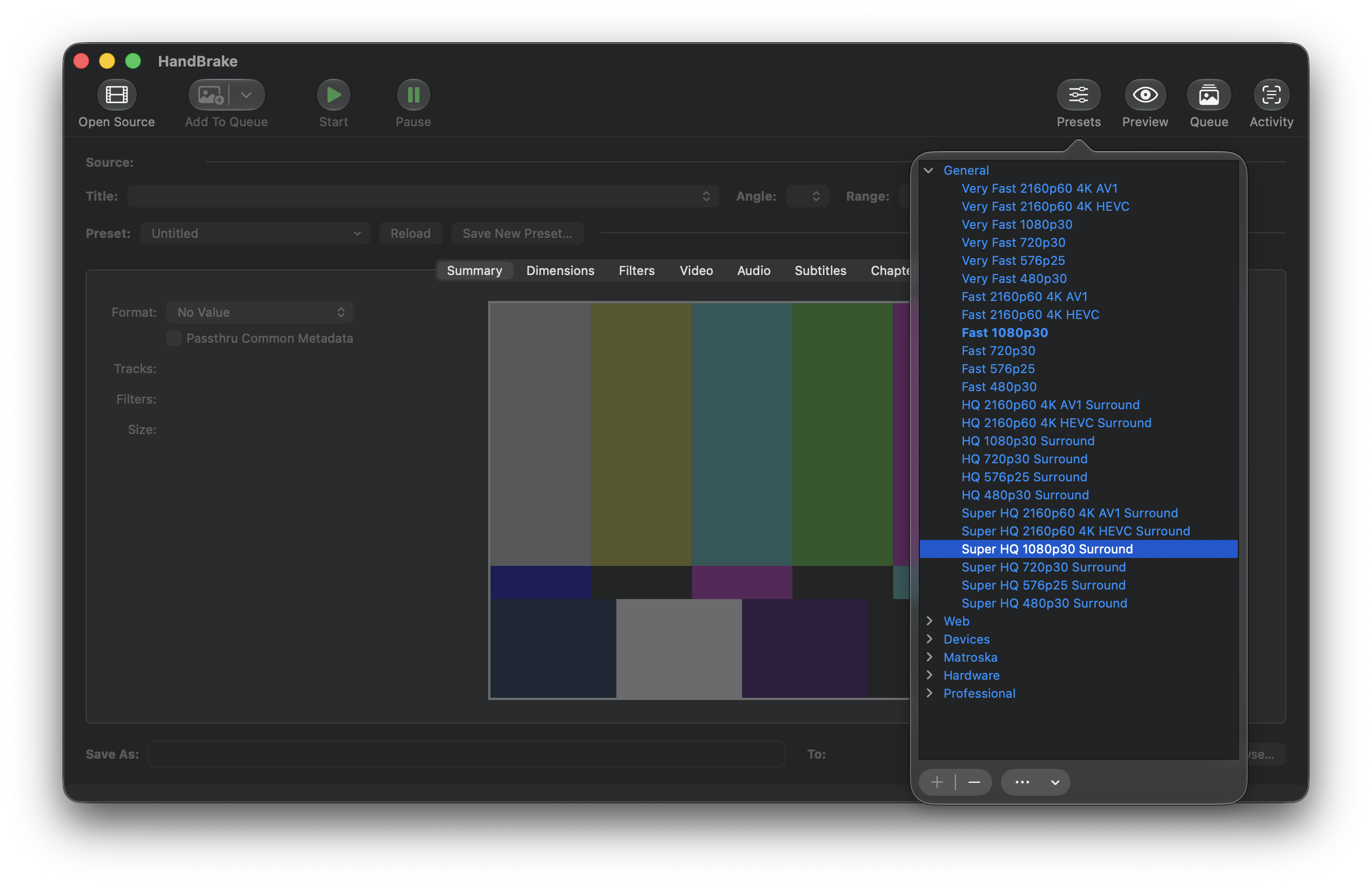1372x886 pixels.
Task: Select highlighted Super HQ 1080p30 Surround preset
Action: (1078, 549)
